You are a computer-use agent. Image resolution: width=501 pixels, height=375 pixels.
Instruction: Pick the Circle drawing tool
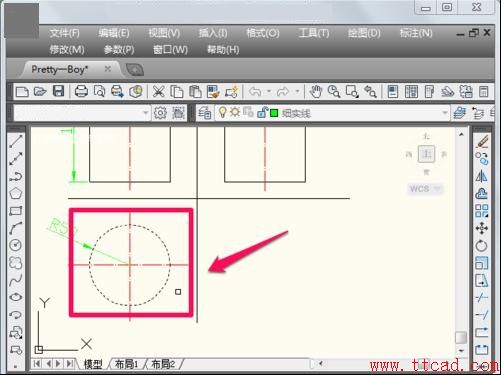[16, 245]
